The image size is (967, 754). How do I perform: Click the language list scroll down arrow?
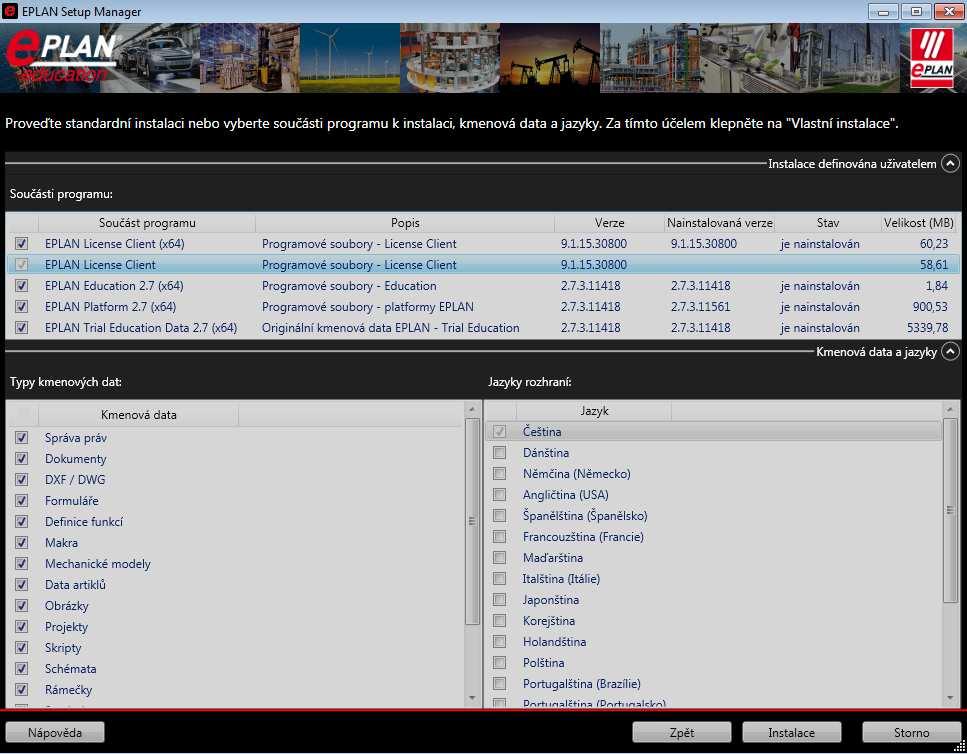pyautogui.click(x=950, y=698)
